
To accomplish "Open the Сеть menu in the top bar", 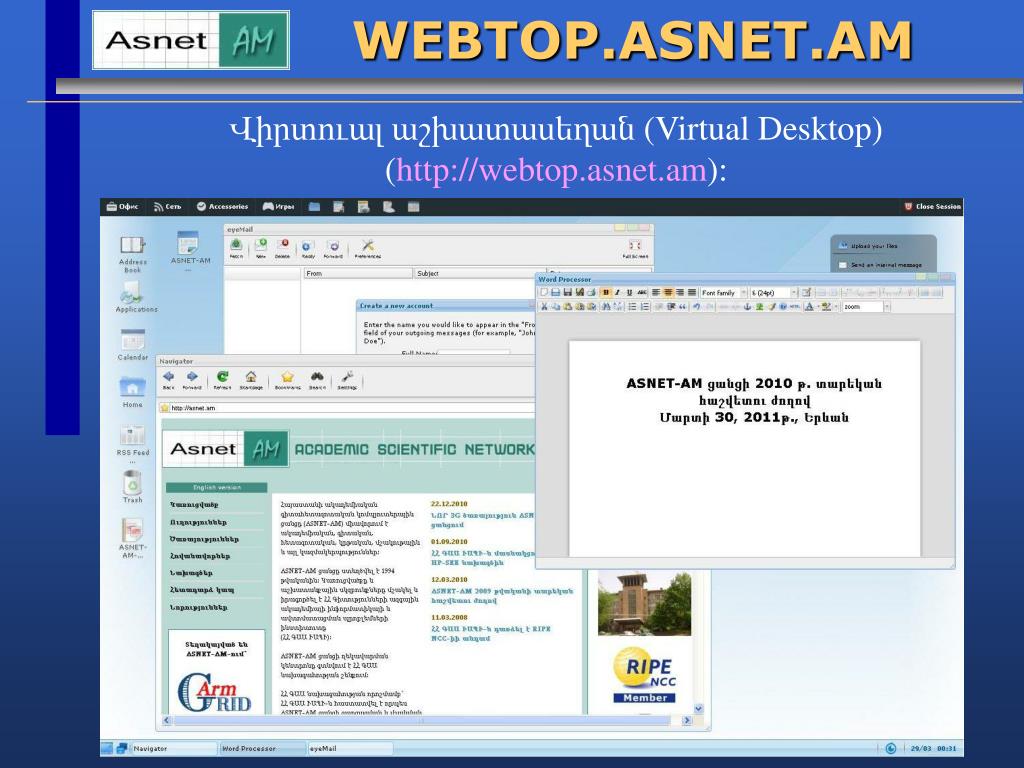I will pyautogui.click(x=167, y=206).
